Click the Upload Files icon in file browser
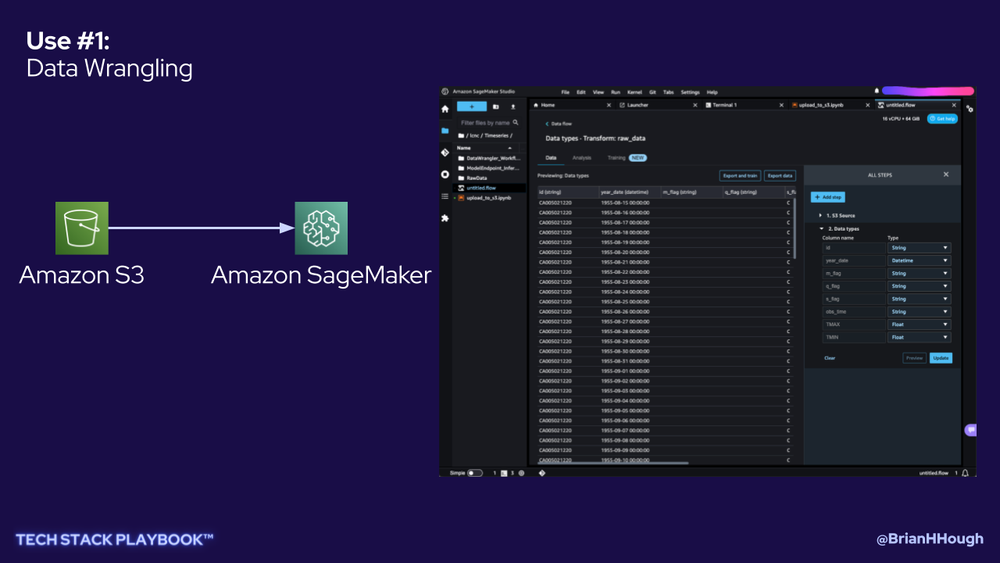 tap(513, 106)
